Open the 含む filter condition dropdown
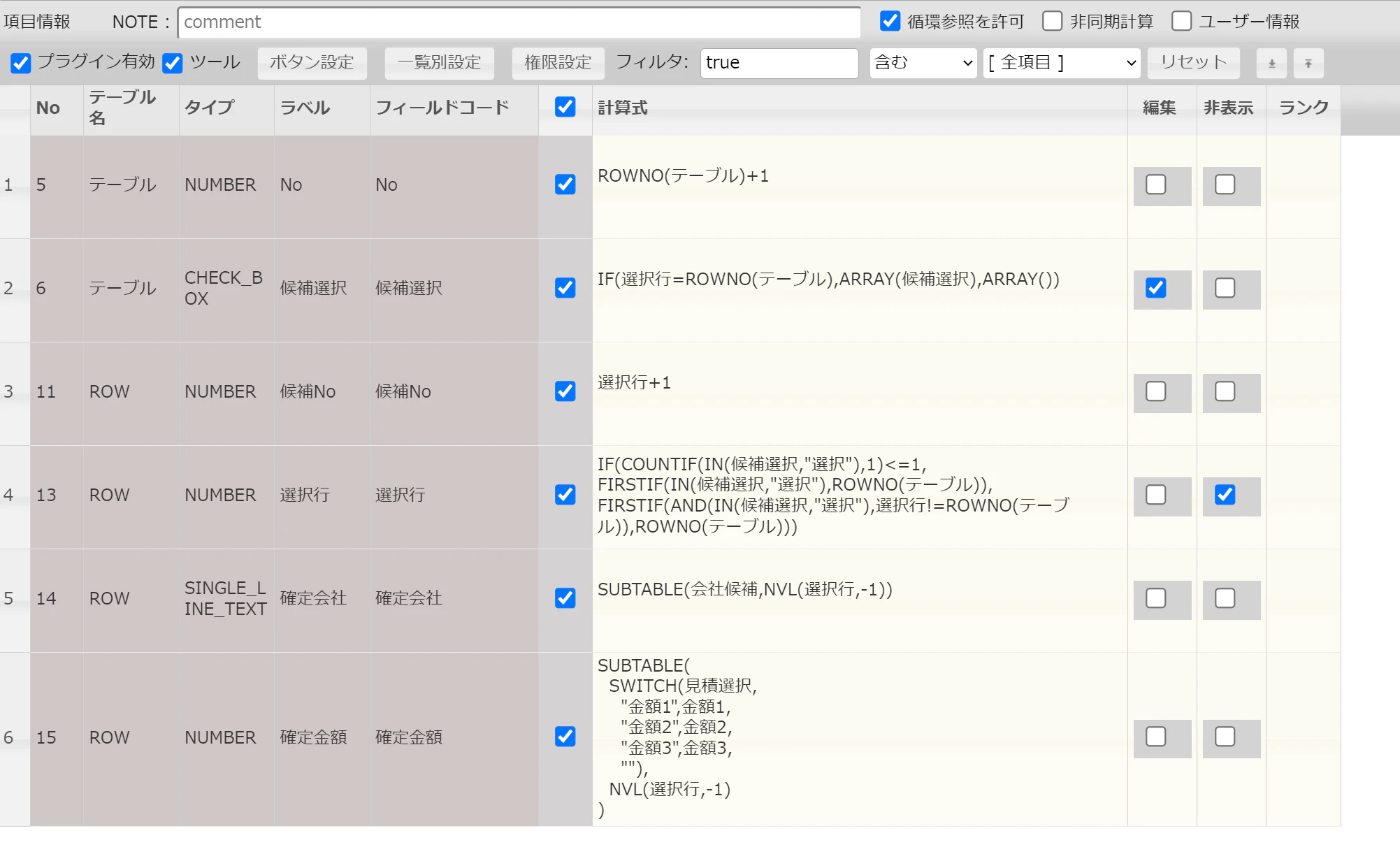 pos(923,63)
